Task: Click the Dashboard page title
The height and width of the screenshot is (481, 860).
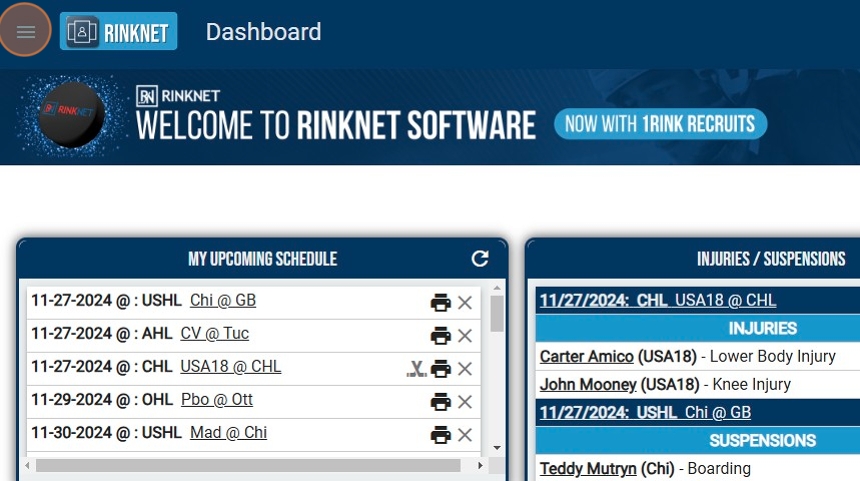Action: [263, 32]
